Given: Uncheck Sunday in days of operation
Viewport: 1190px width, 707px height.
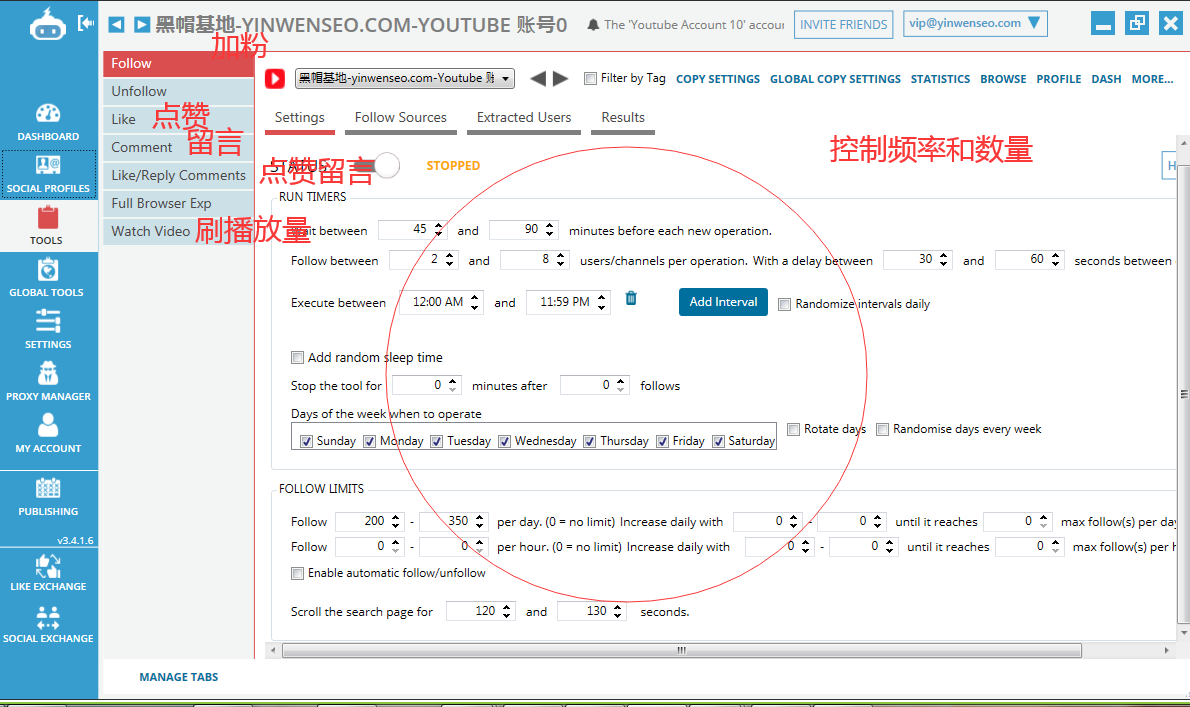Looking at the screenshot, I should click(x=306, y=440).
